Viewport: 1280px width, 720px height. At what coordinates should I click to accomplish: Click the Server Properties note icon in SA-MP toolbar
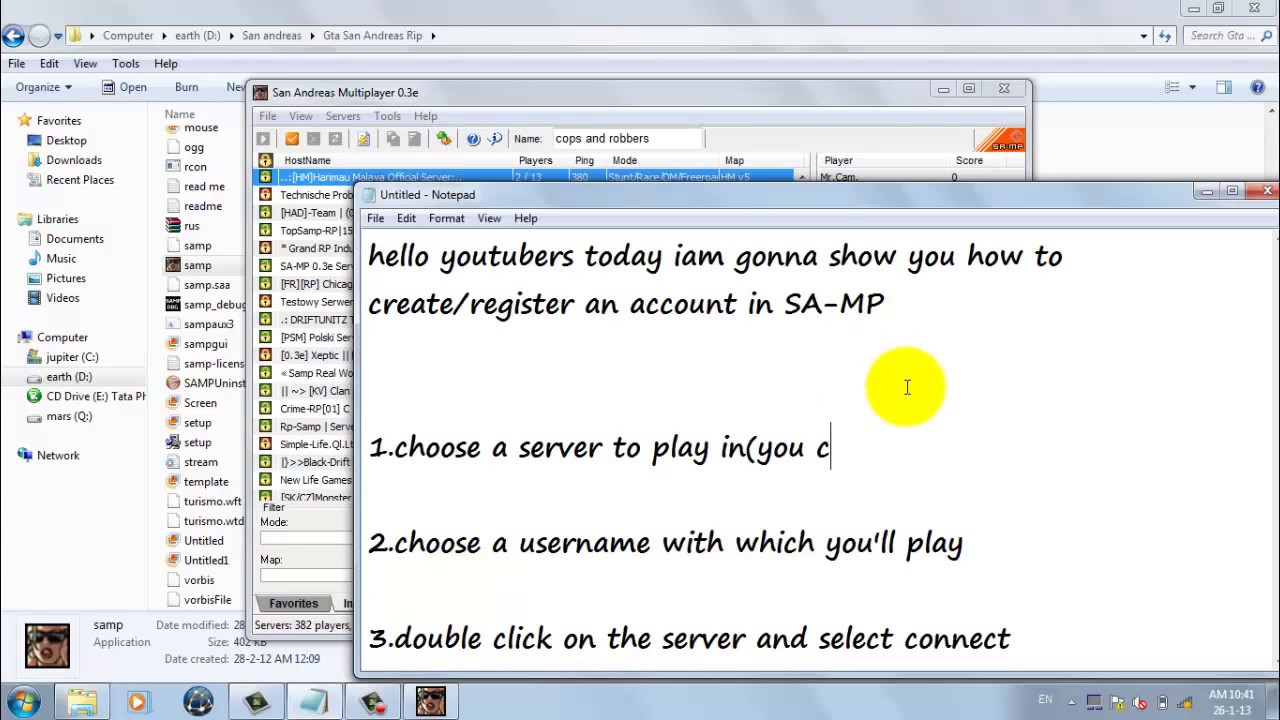(x=364, y=139)
